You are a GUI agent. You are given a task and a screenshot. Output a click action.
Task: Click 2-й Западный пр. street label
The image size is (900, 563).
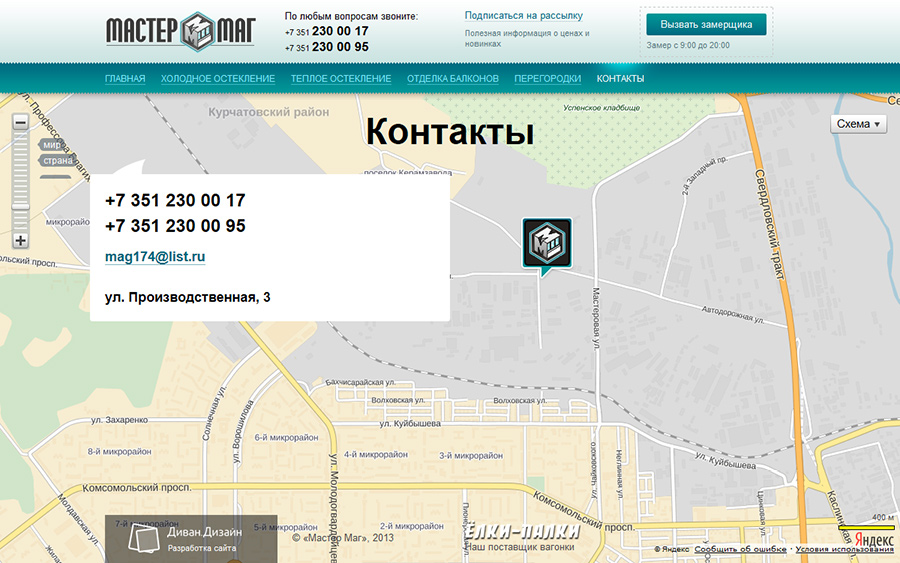point(704,176)
